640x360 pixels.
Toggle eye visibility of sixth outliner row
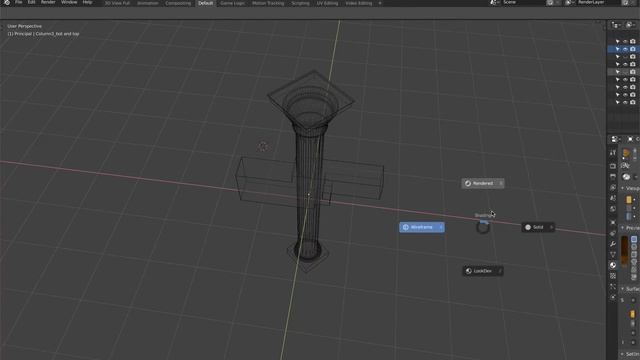click(625, 80)
